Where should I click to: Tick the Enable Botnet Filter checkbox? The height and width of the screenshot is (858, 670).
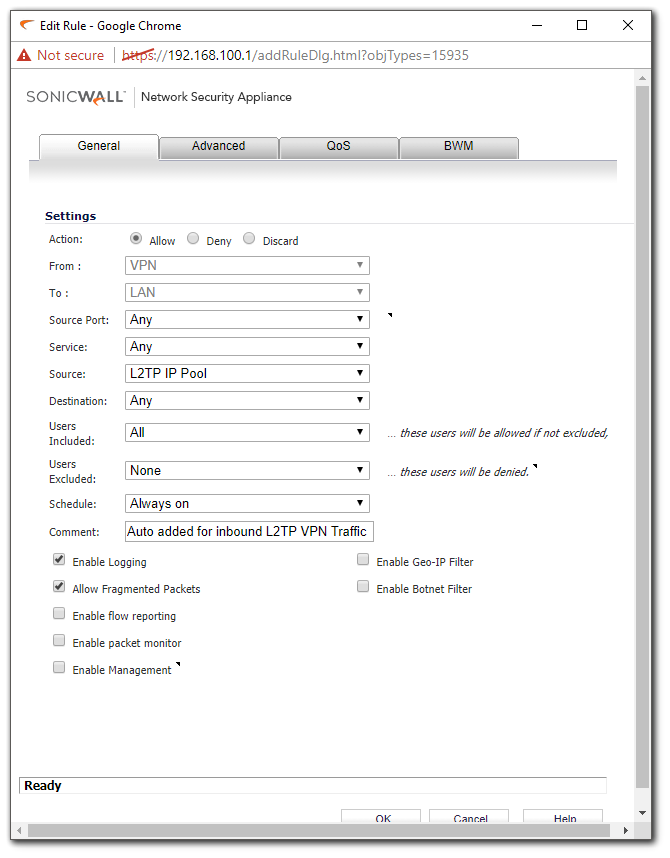363,588
